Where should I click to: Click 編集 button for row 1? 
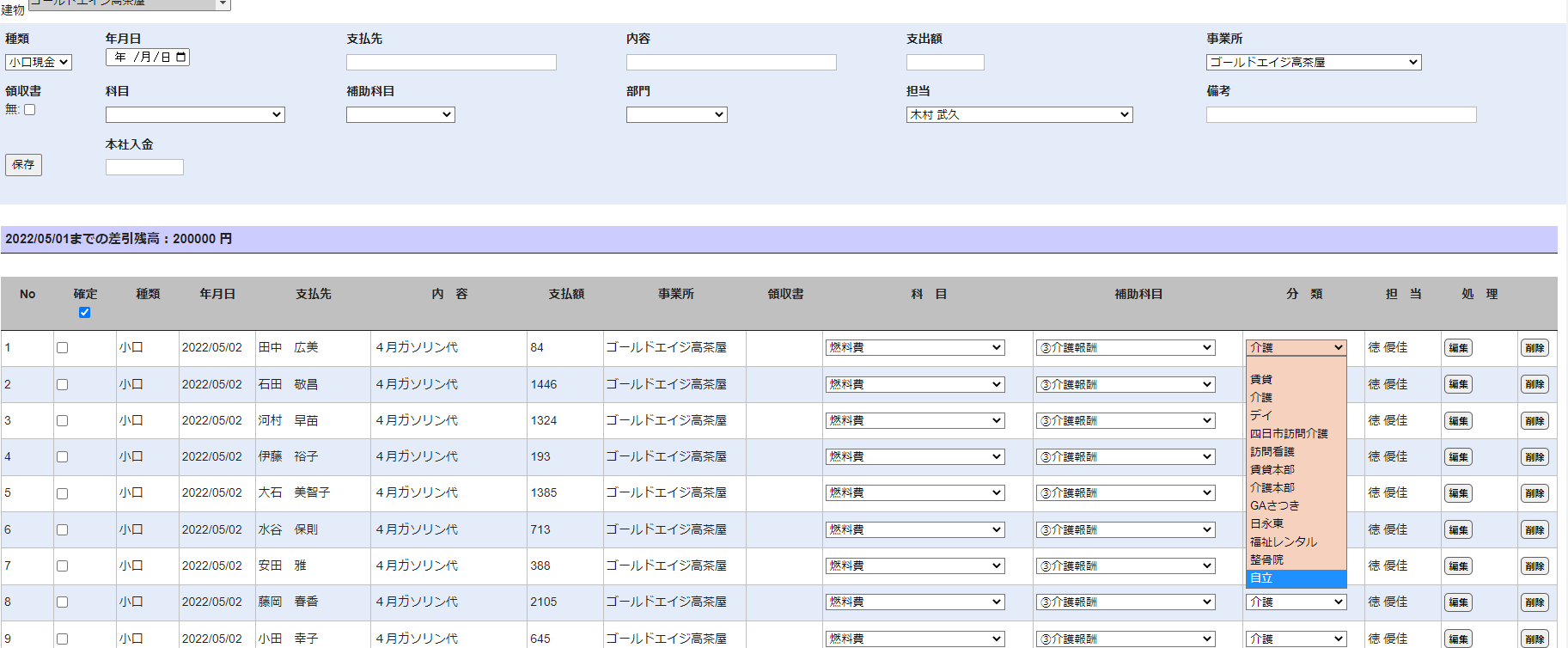[1458, 348]
